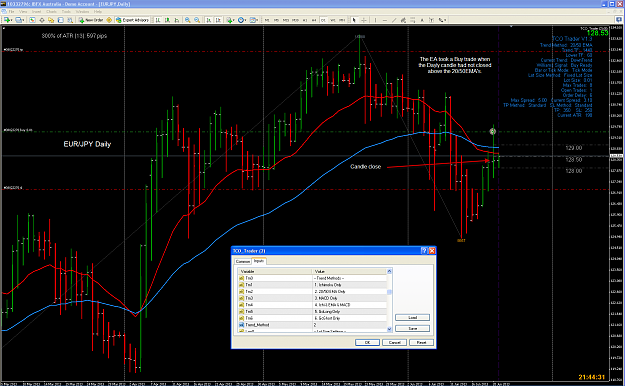The width and height of the screenshot is (625, 386).
Task: Click the Value column header
Action: 349,271
